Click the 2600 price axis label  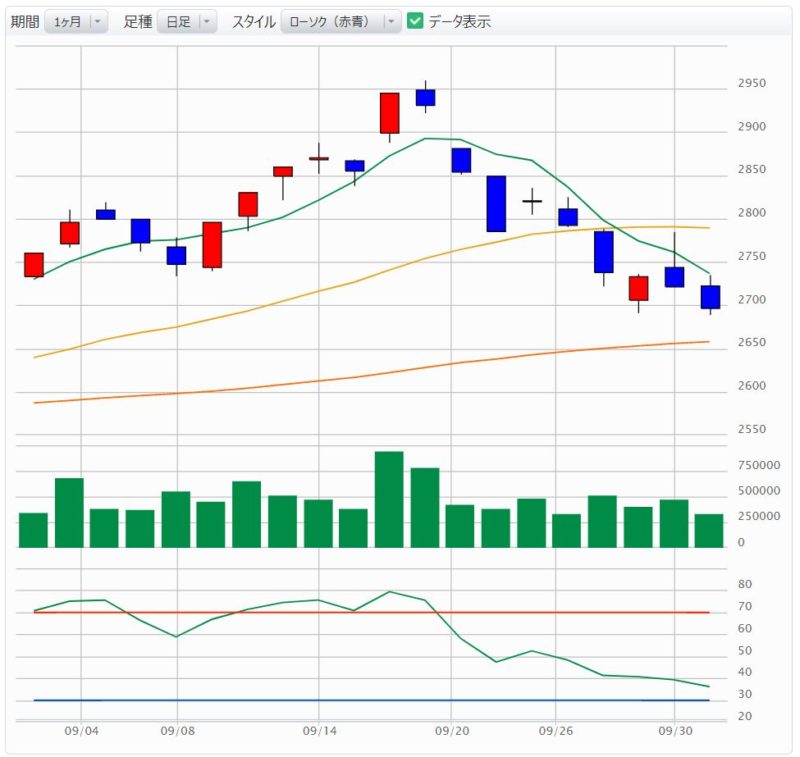(x=752, y=386)
